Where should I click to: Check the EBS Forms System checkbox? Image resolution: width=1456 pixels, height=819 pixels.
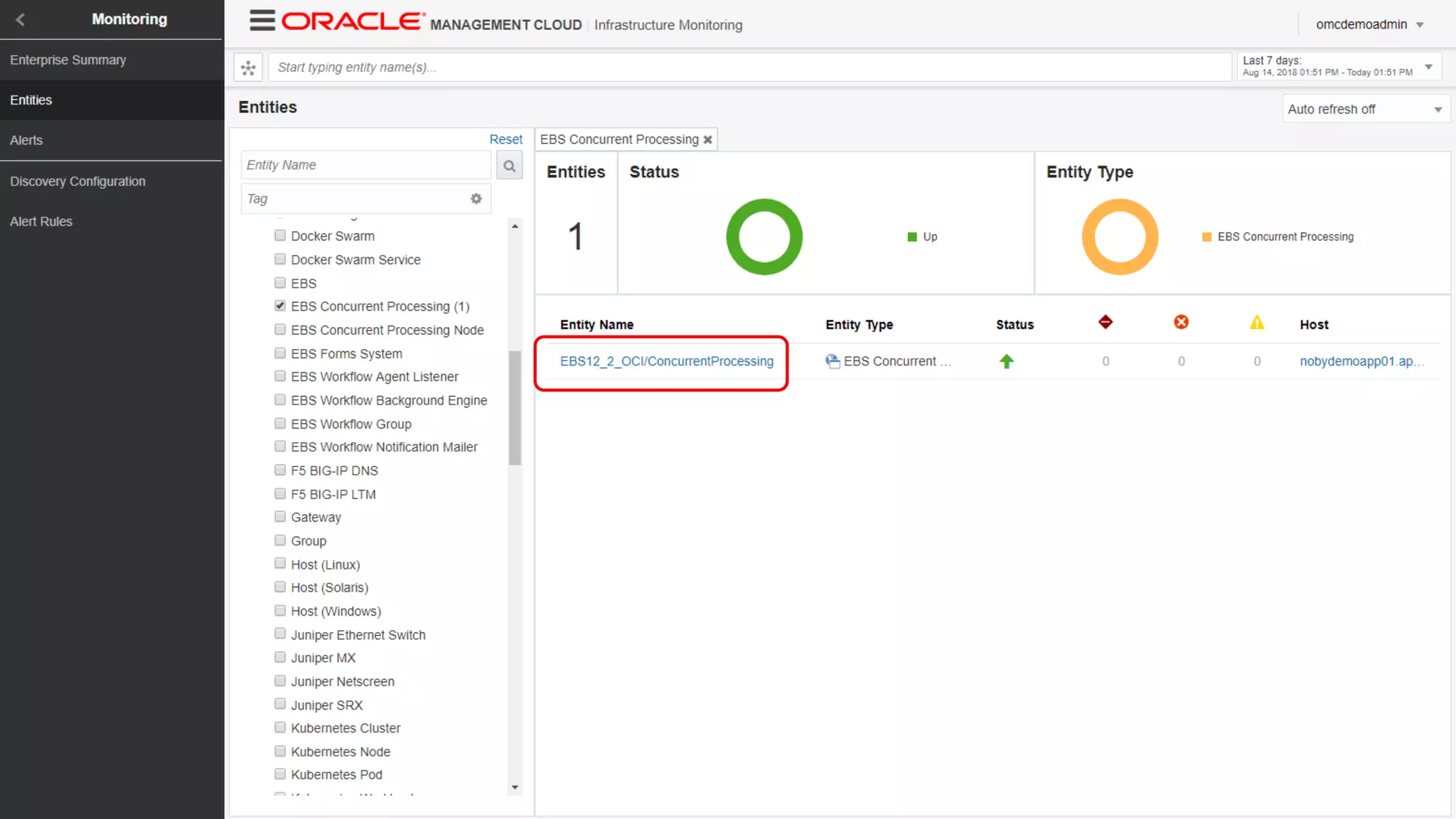tap(280, 353)
